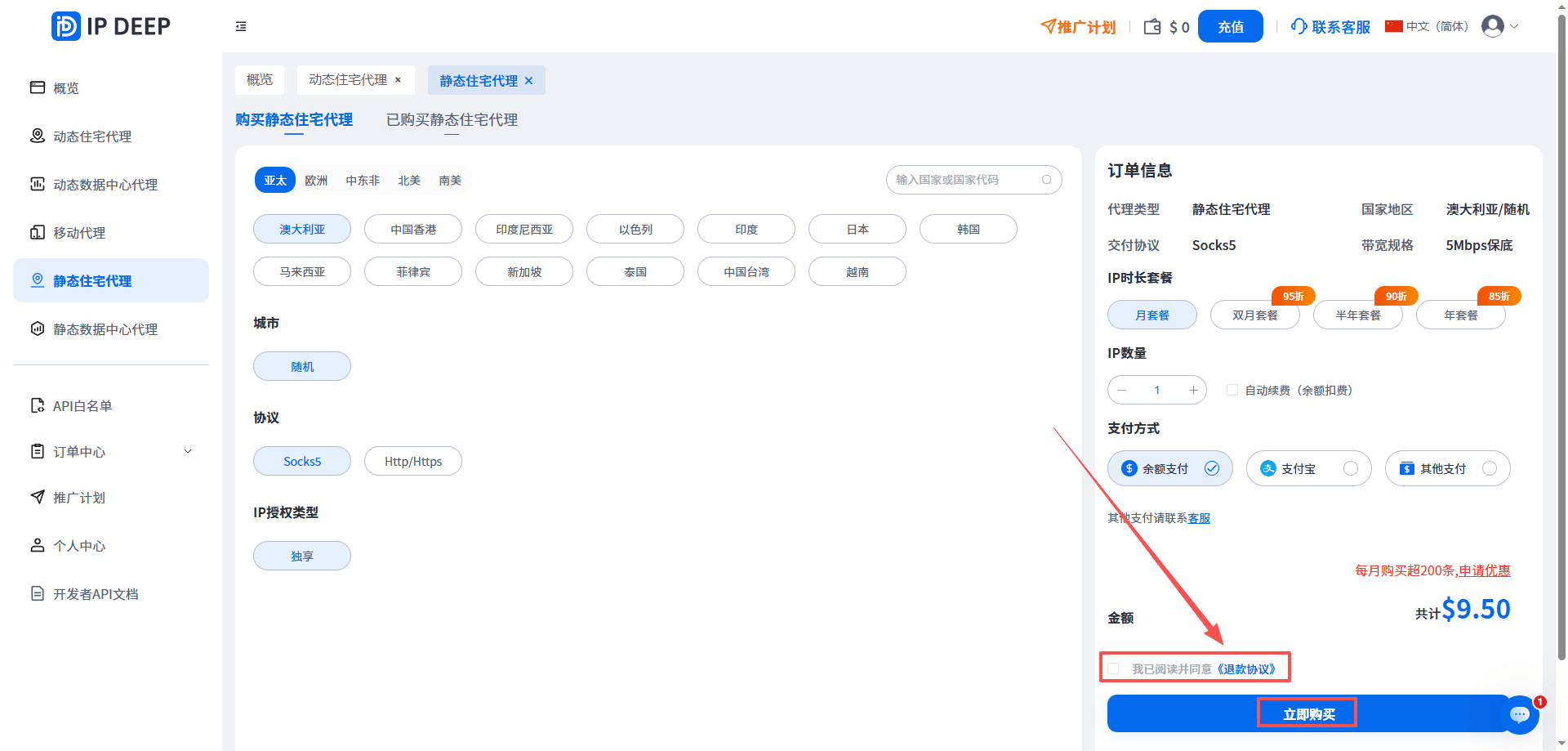This screenshot has height=751, width=1568.
Task: Open 个人中心 in the sidebar
Action: tap(79, 545)
